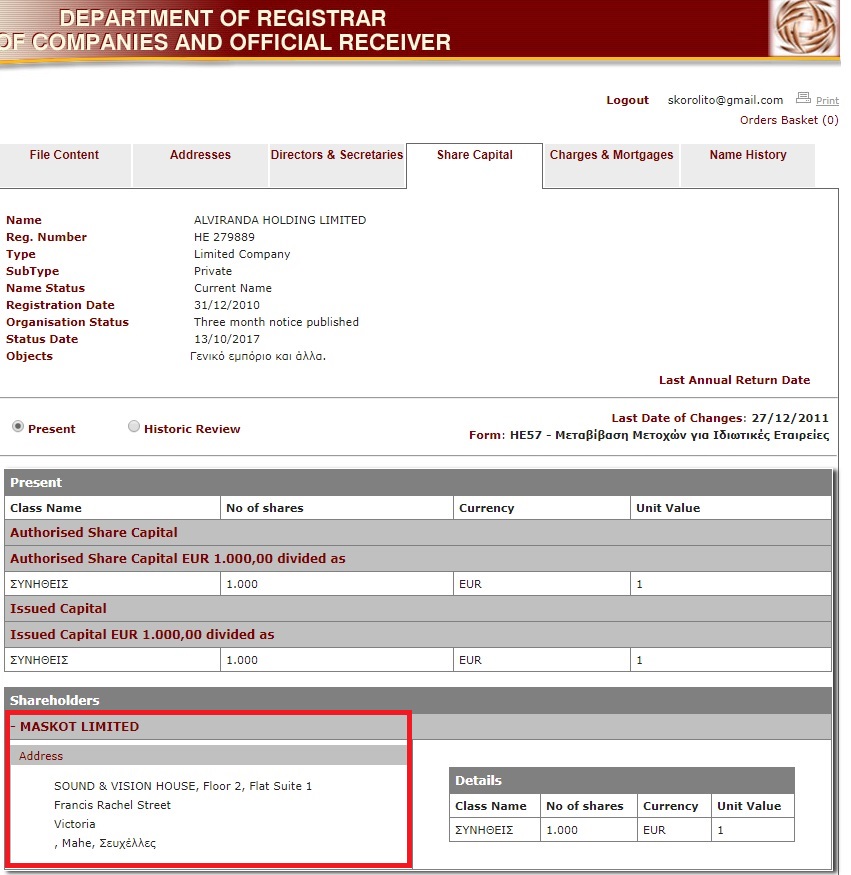View the Name History tab
This screenshot has height=875, width=851.
tap(747, 155)
